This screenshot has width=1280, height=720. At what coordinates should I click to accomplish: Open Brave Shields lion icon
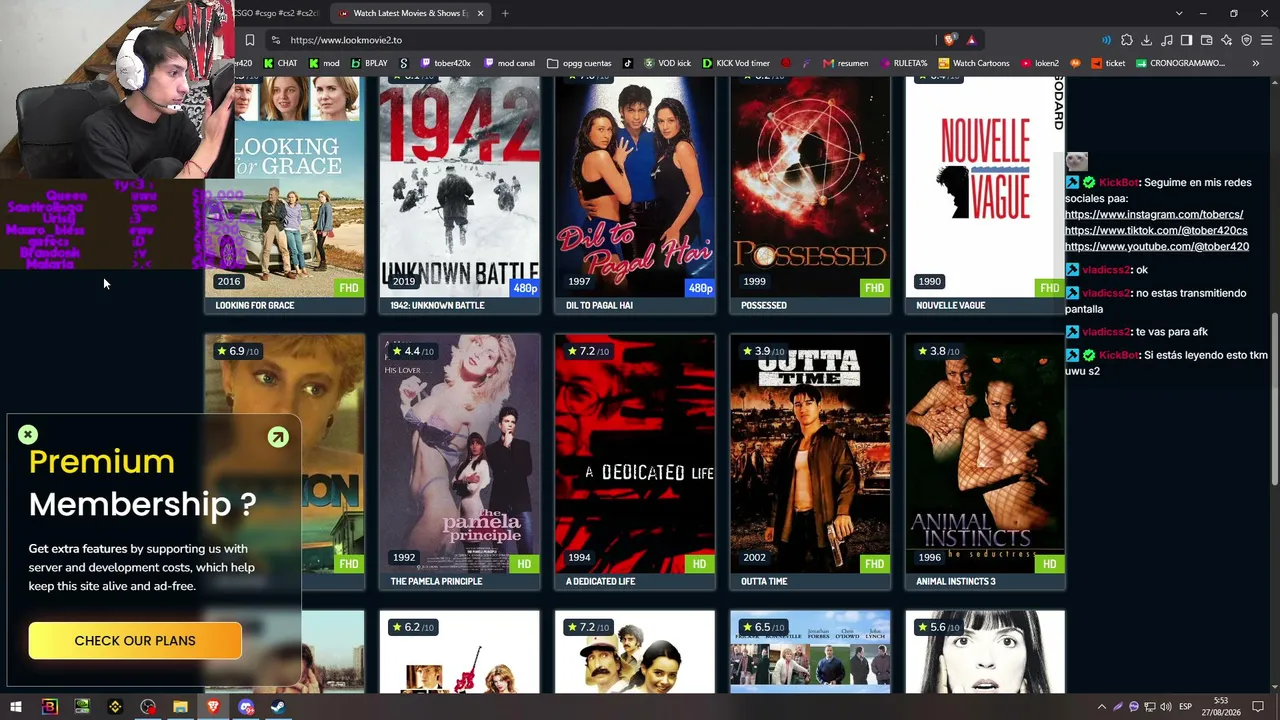pyautogui.click(x=949, y=40)
